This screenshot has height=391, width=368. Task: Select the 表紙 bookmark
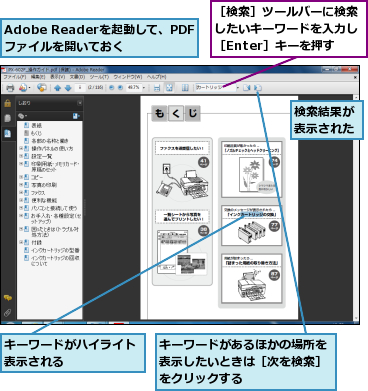pyautogui.click(x=37, y=125)
